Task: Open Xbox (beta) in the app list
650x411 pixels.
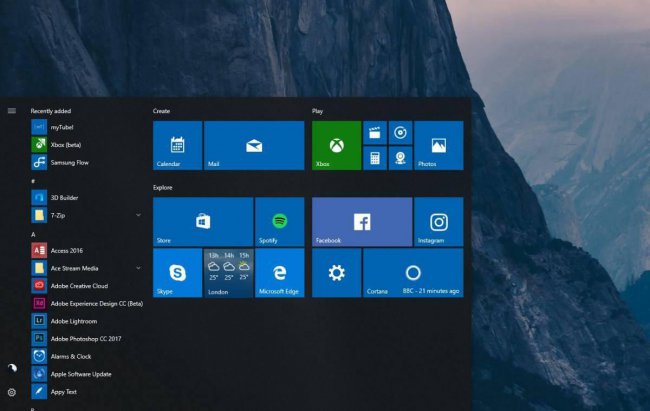Action: pyautogui.click(x=87, y=145)
